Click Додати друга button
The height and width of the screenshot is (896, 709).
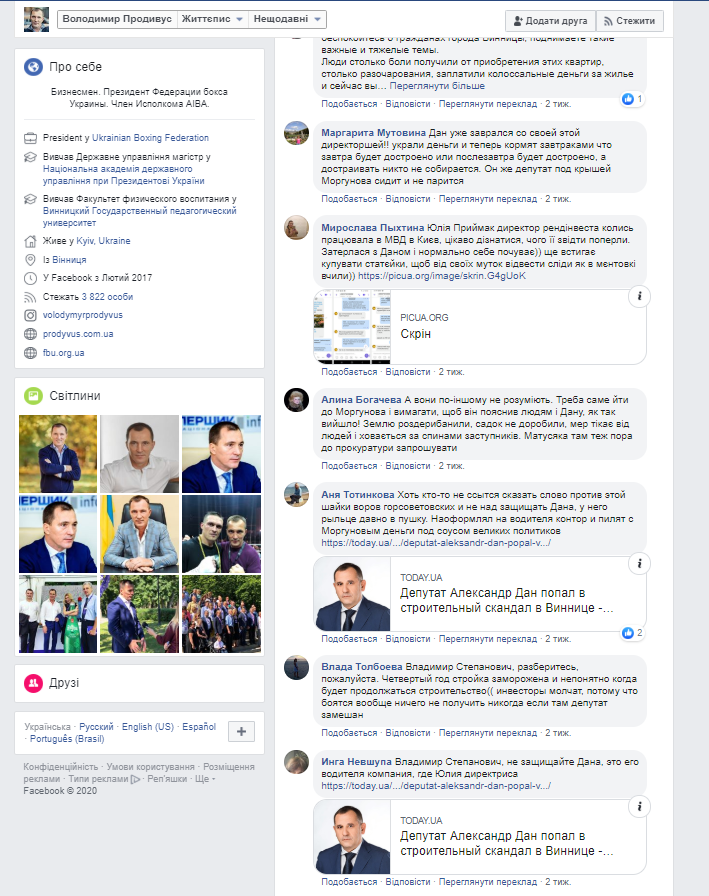coord(550,21)
